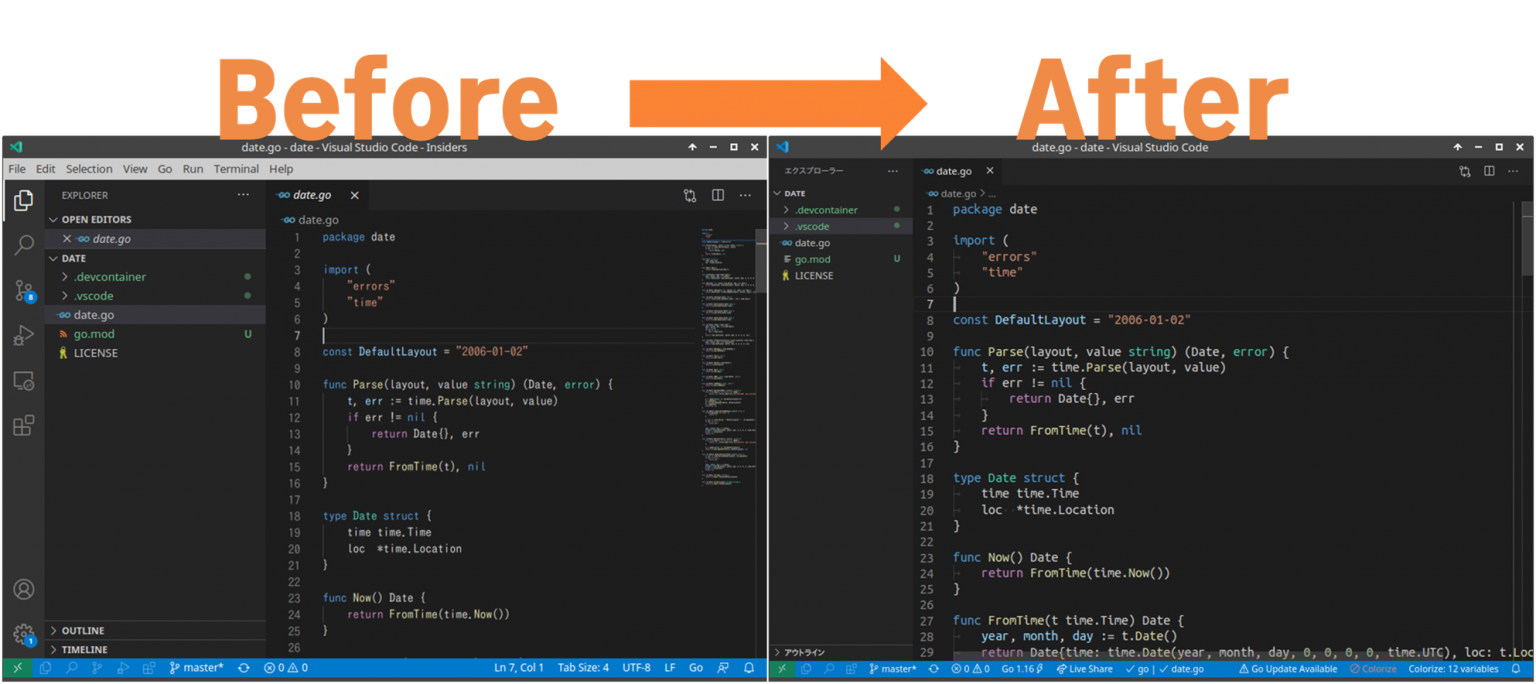Click UTF-8 encoding in Before status bar

pos(636,668)
